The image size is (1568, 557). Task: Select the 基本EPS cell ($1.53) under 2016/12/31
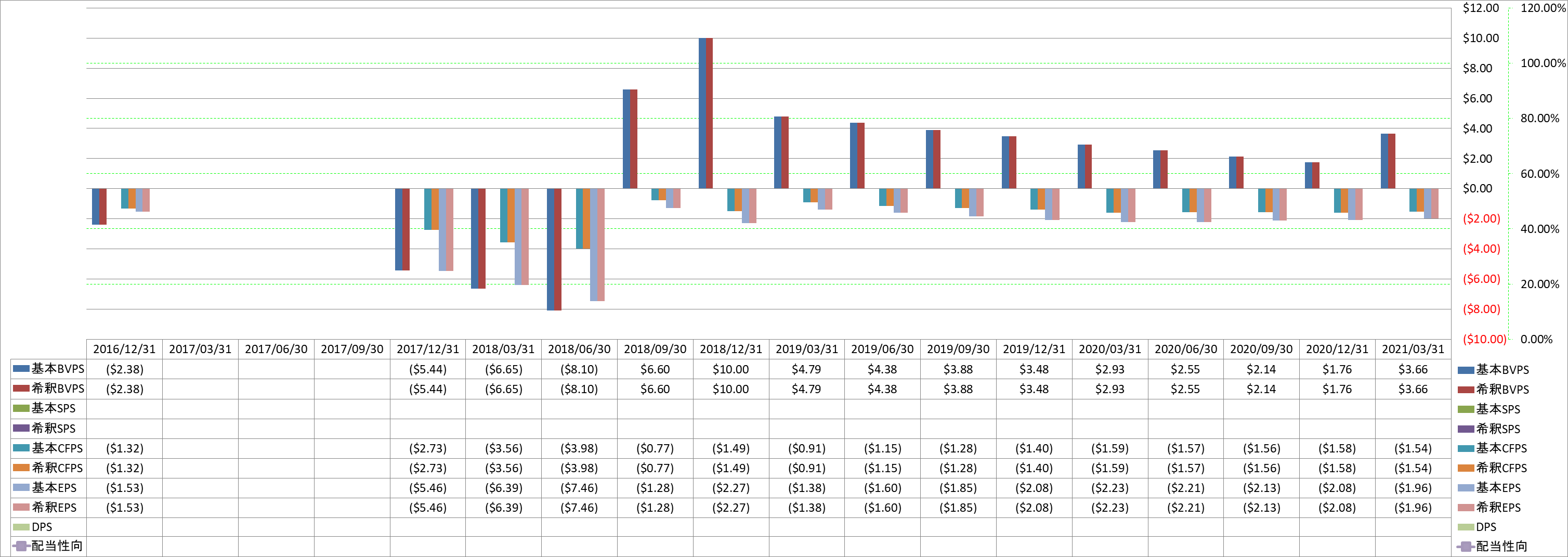pyautogui.click(x=124, y=488)
